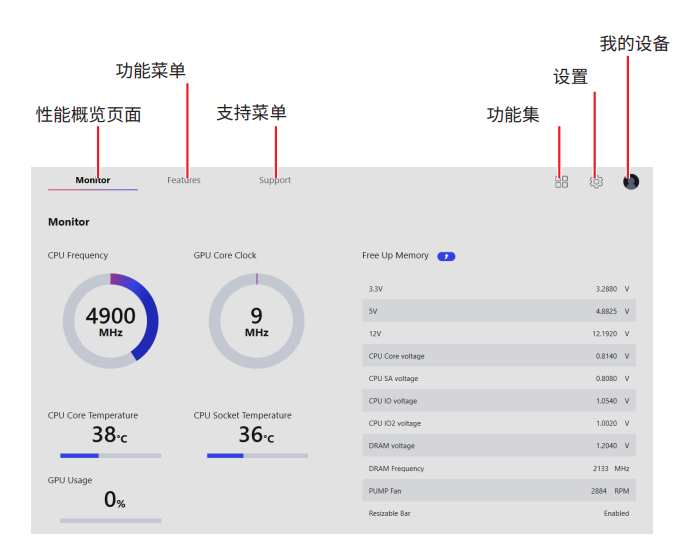Click the Resizable Bar Enabled row

pyautogui.click(x=498, y=513)
